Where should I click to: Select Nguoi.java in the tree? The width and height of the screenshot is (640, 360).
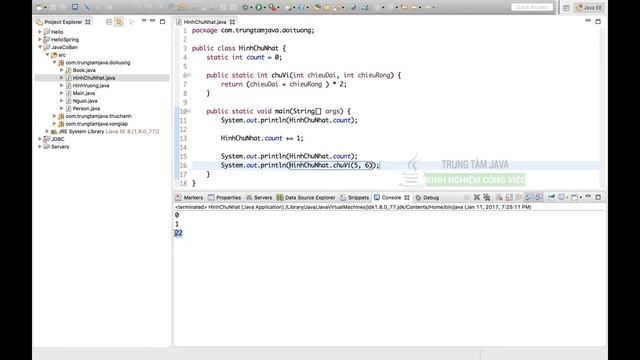[85, 100]
